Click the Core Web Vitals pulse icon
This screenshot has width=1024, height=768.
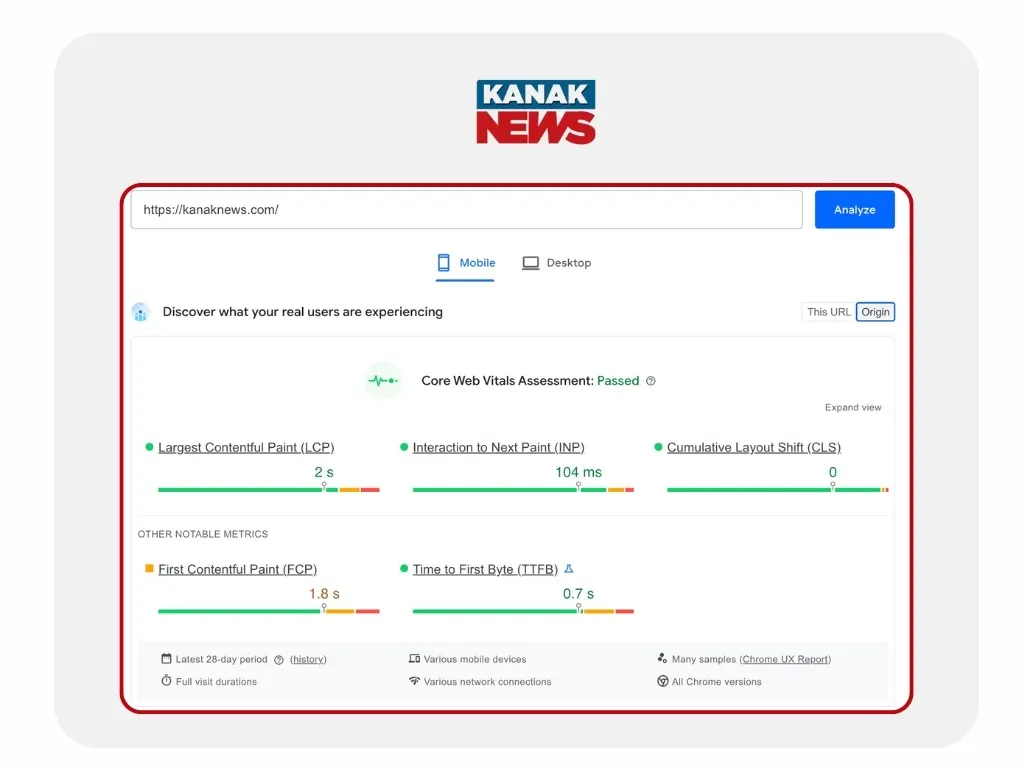coord(382,381)
